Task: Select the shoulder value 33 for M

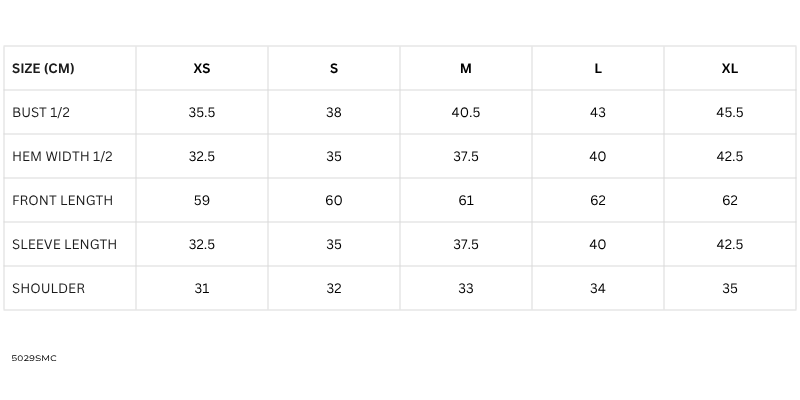Action: pos(466,289)
